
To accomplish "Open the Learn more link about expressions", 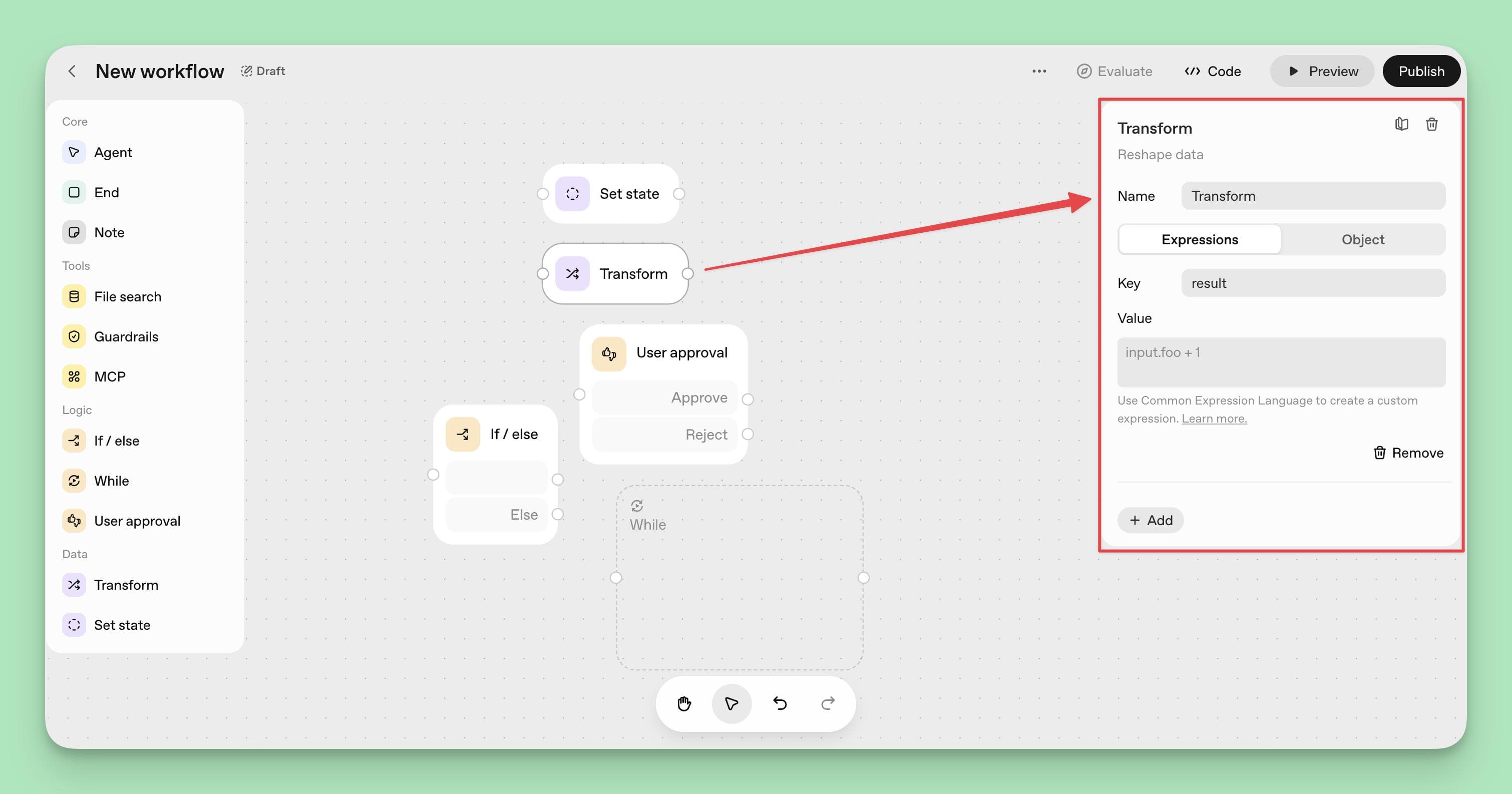I will (x=1214, y=418).
